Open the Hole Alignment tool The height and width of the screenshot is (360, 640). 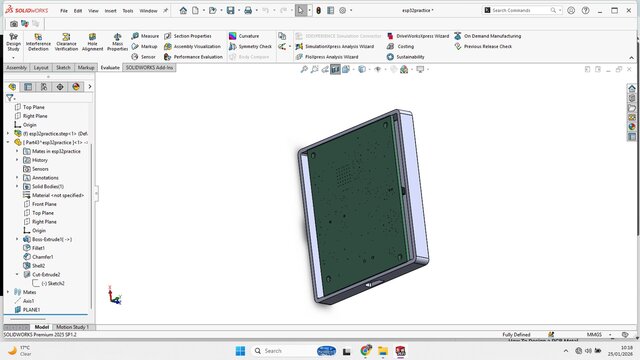coord(93,42)
